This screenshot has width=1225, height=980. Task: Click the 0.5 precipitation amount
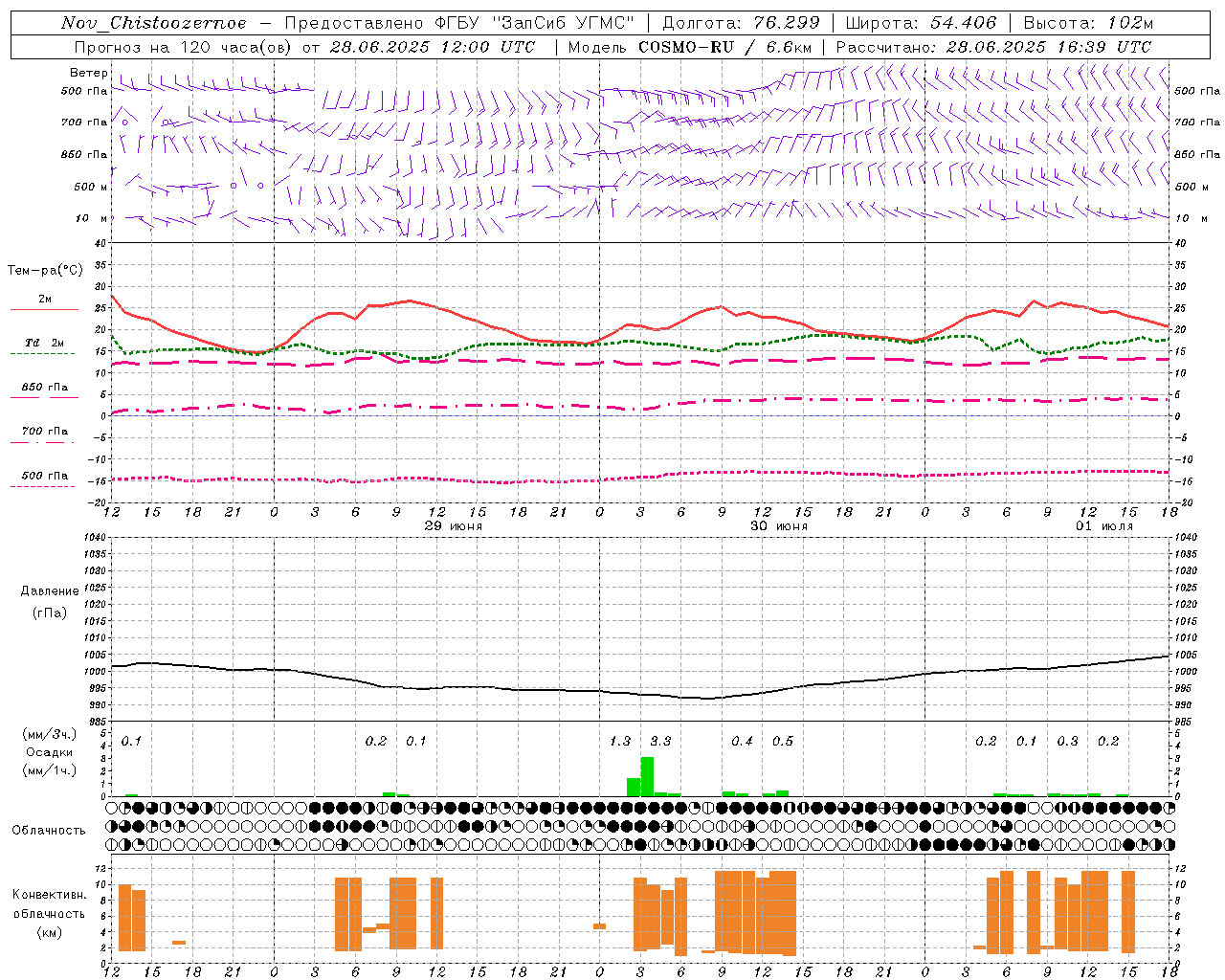[x=783, y=742]
